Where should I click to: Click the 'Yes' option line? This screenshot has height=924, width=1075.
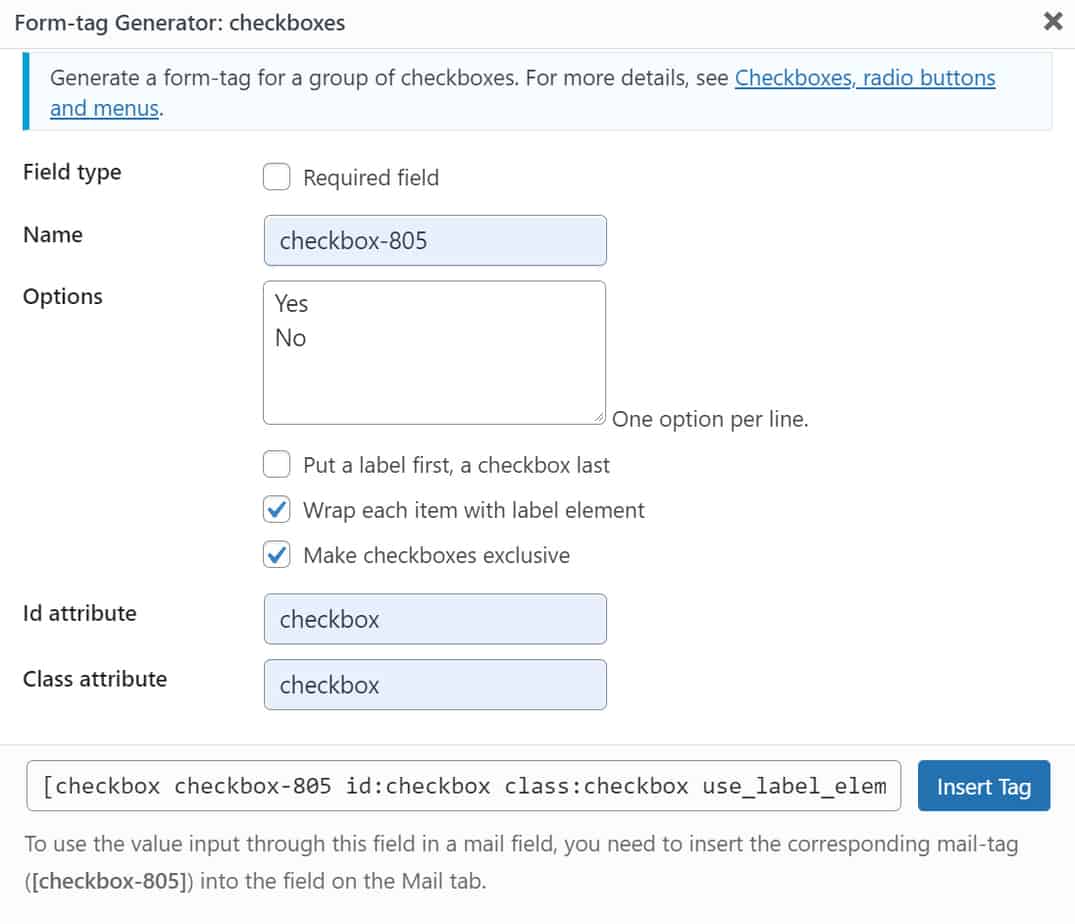tap(292, 303)
